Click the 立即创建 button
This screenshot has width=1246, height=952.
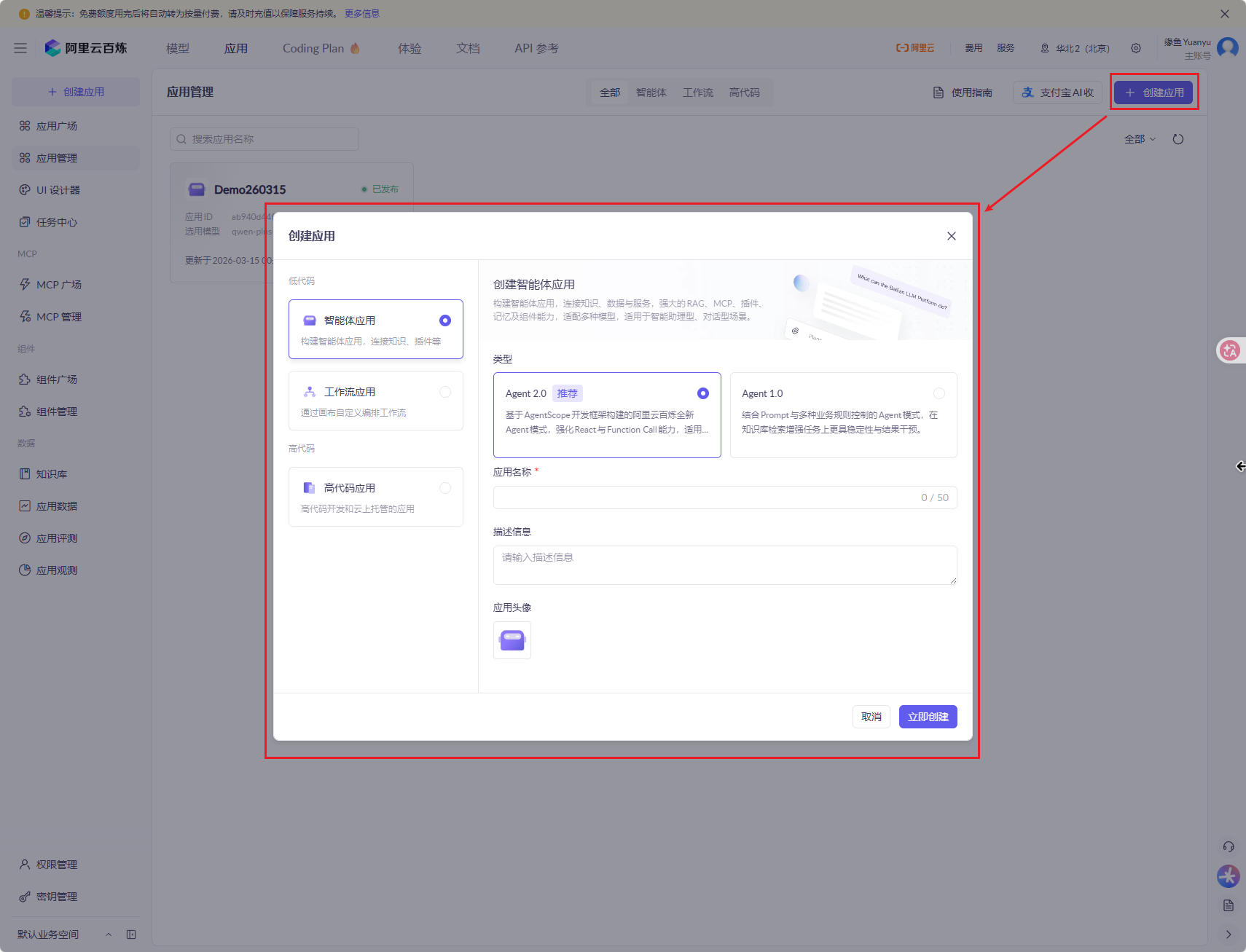(x=928, y=717)
